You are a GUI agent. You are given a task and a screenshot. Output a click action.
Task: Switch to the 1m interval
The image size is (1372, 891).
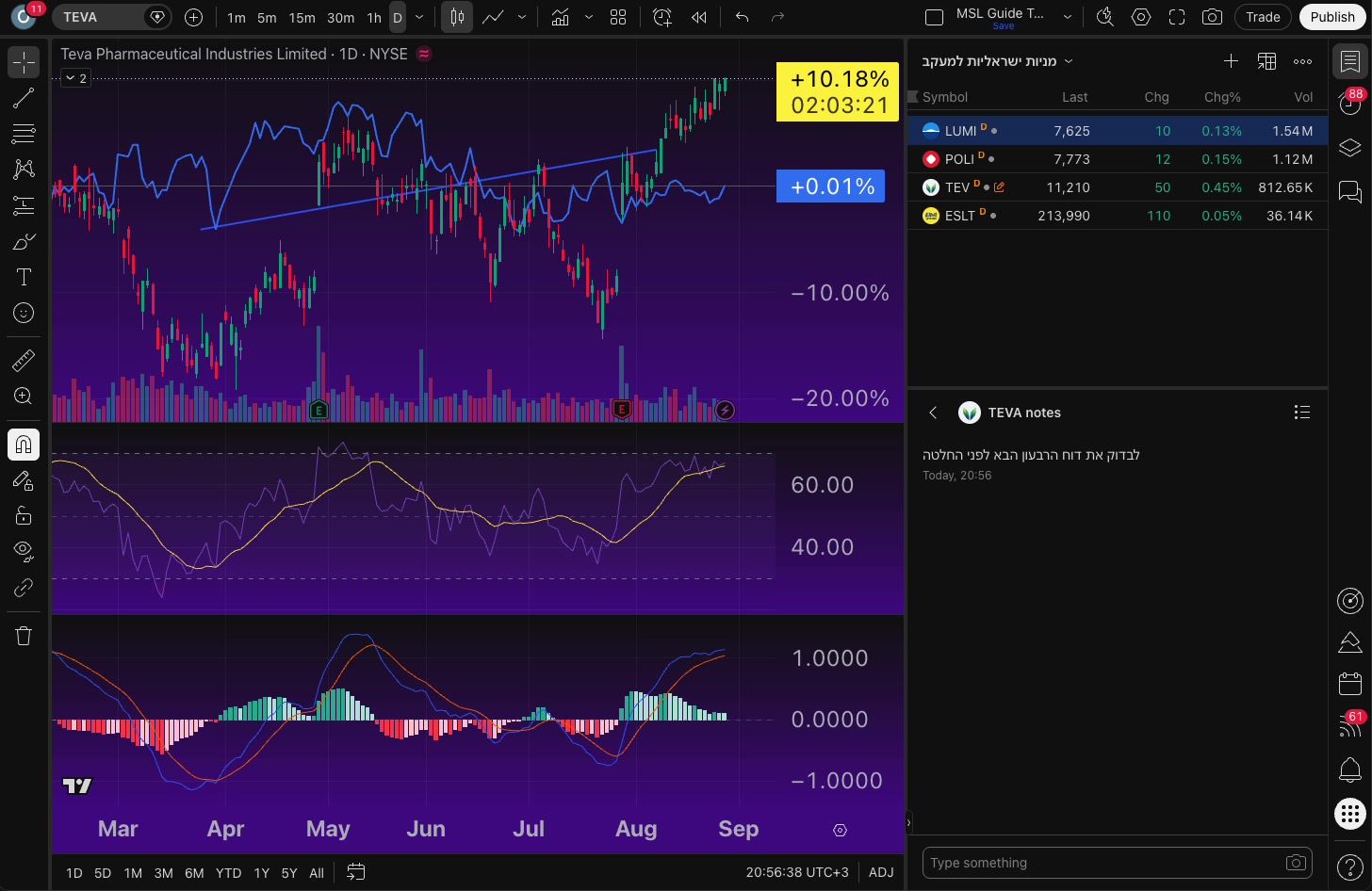[x=237, y=17]
